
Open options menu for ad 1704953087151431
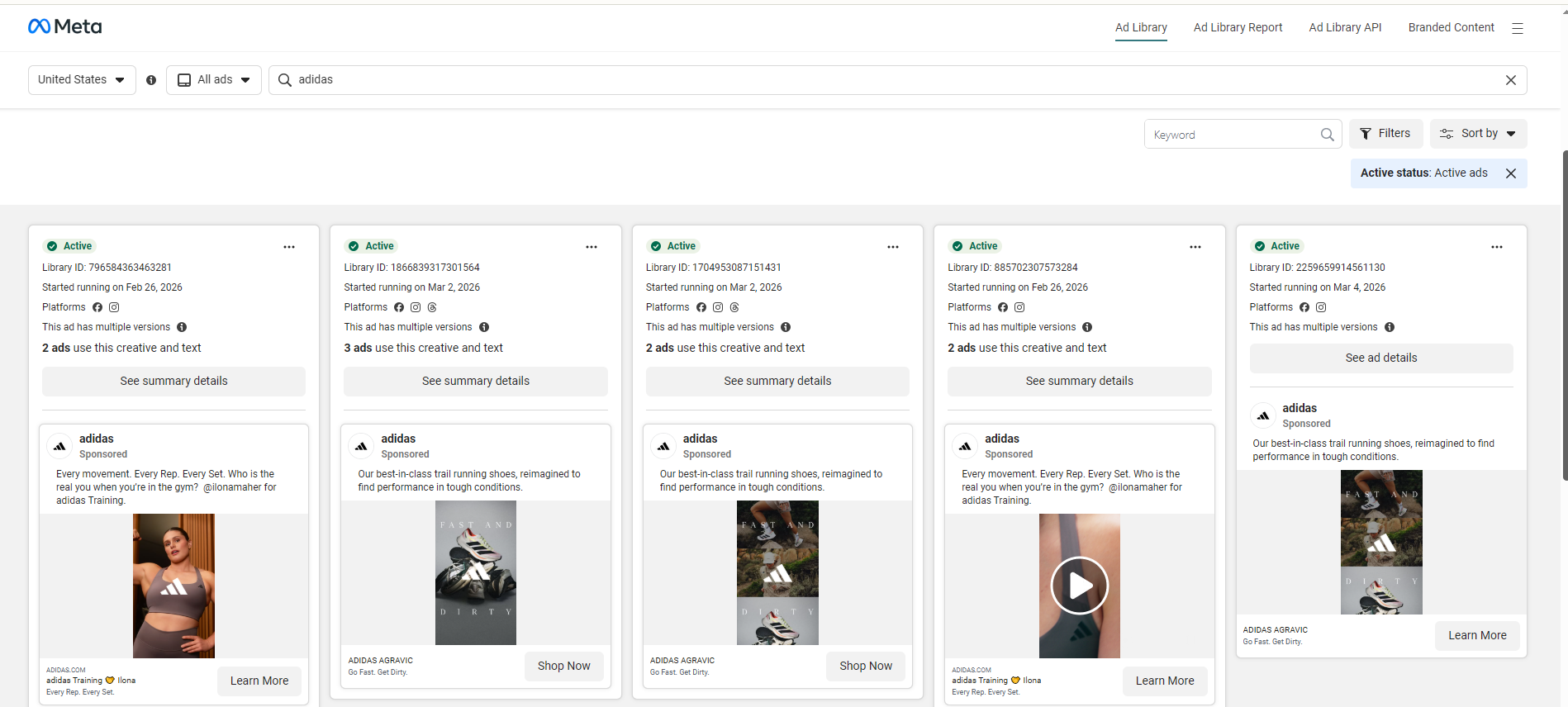pos(893,247)
